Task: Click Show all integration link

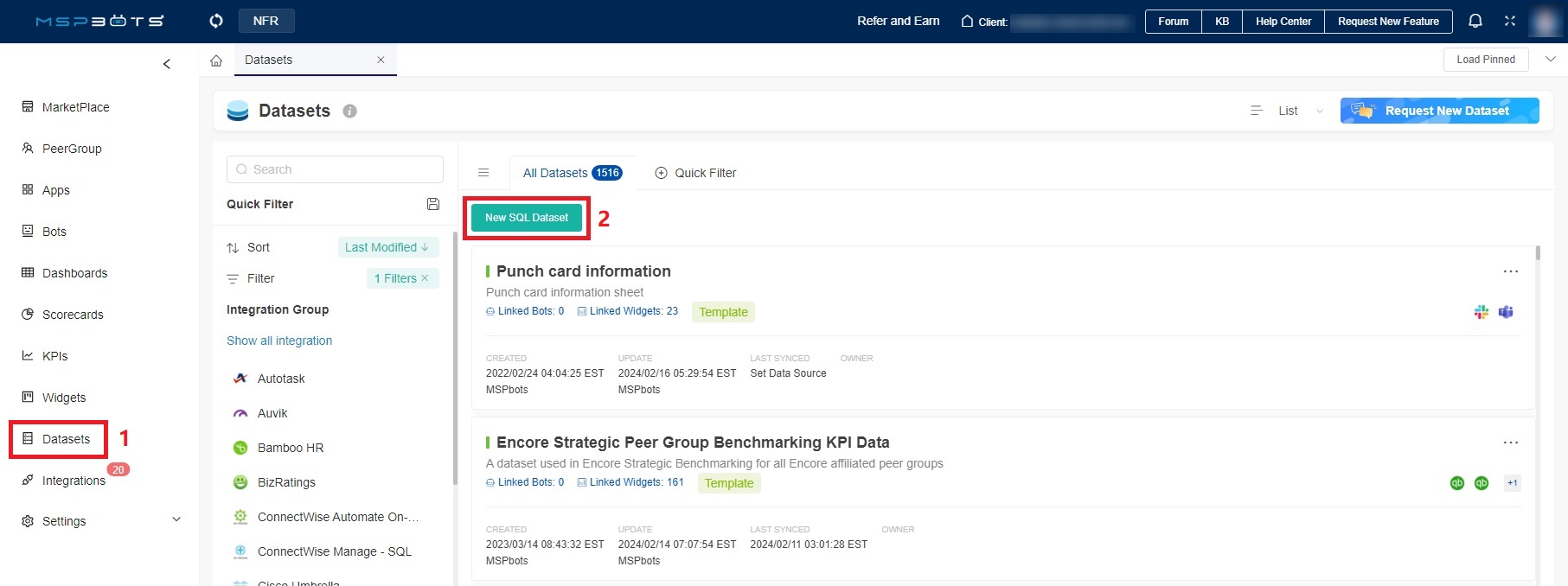Action: pyautogui.click(x=279, y=341)
